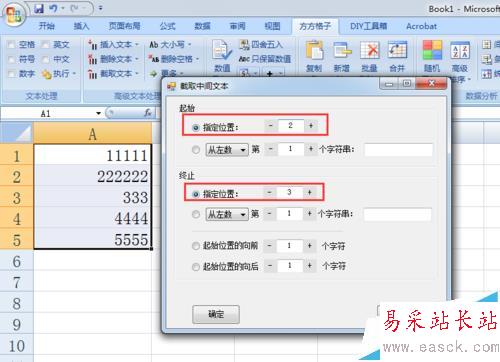Screen dimensions: 500x362
Task: Go to the 数据 ribbon tab
Action: click(x=202, y=26)
